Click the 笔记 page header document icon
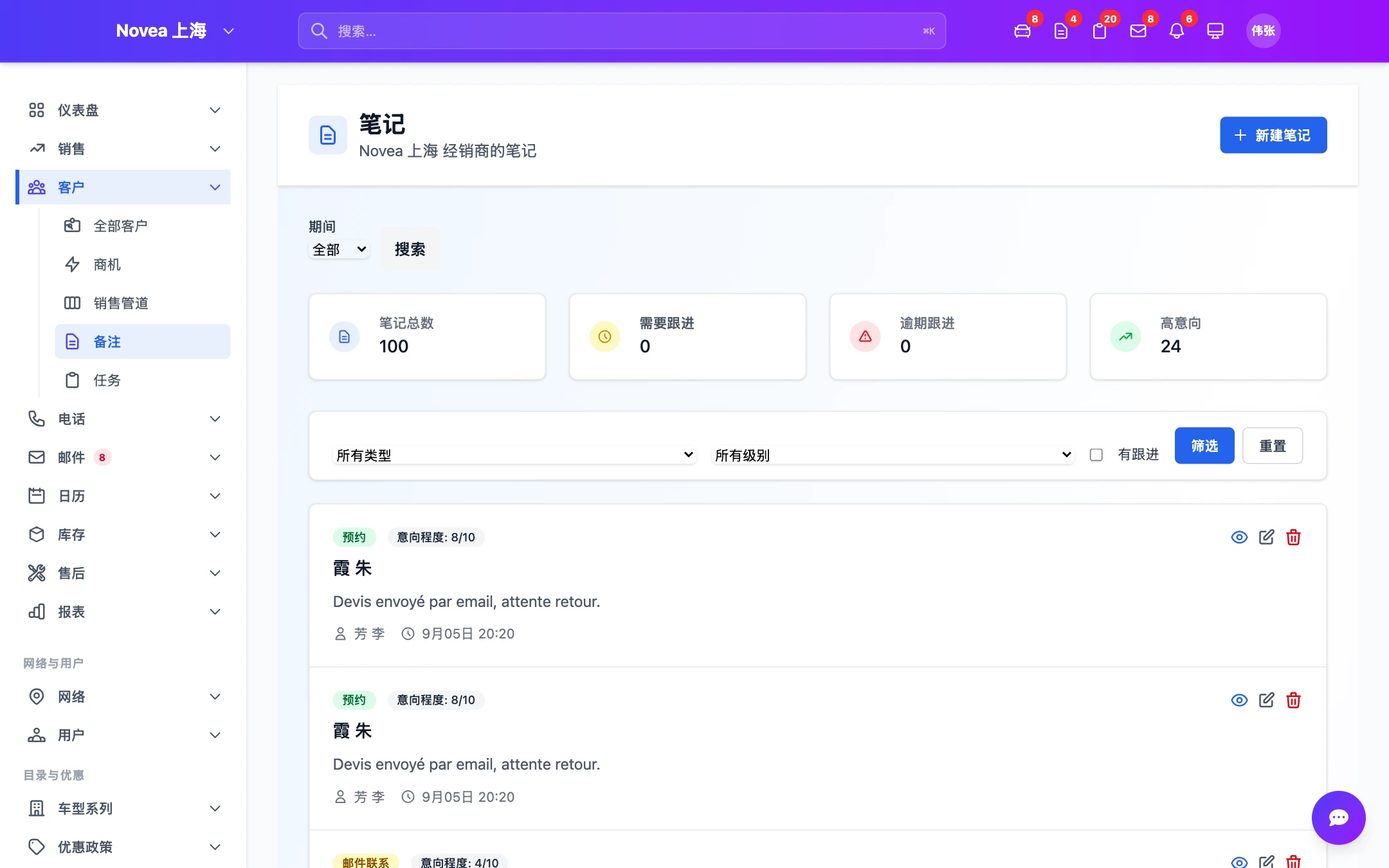The height and width of the screenshot is (868, 1389). 328,135
